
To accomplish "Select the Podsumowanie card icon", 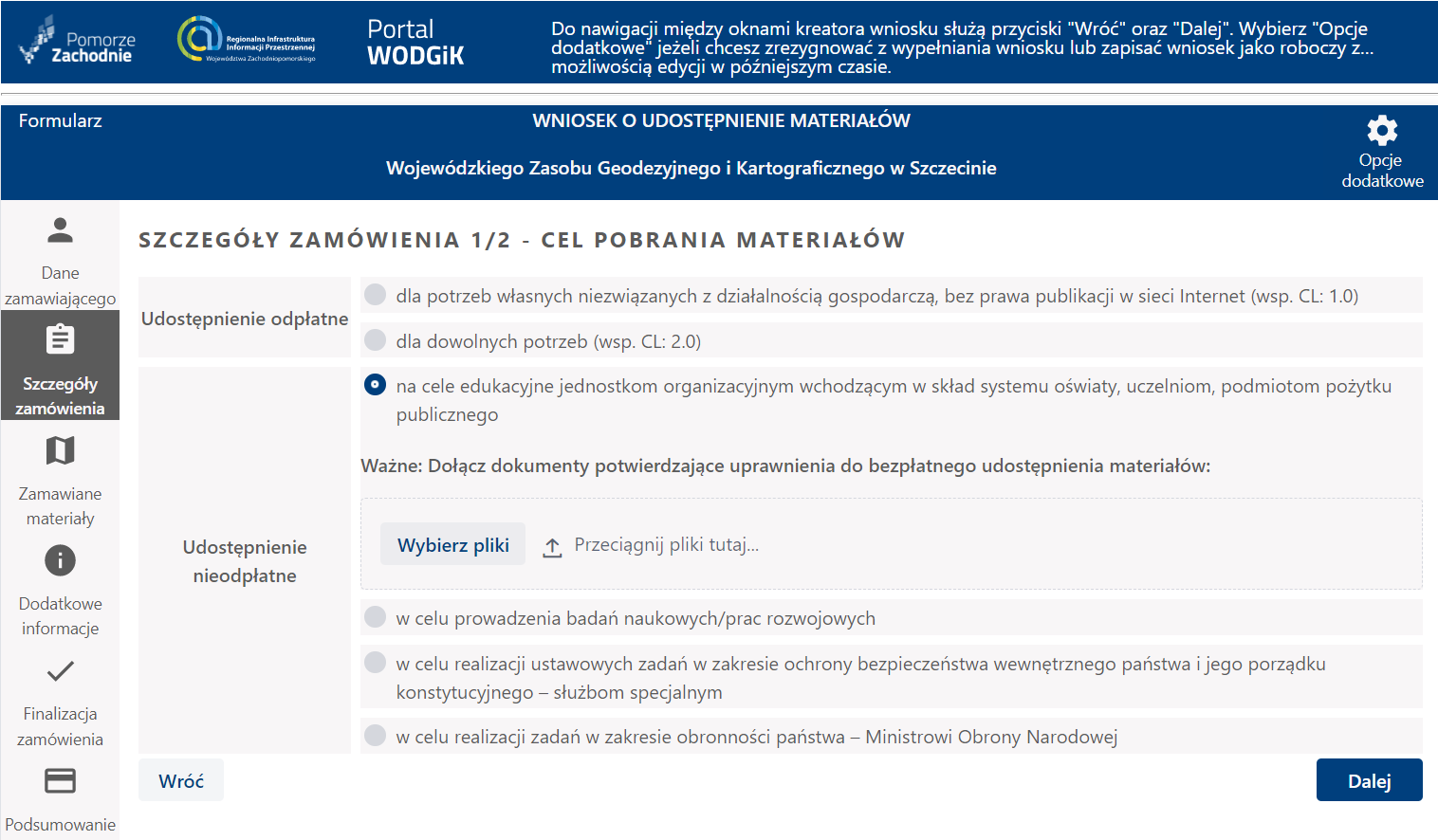I will coord(60,780).
